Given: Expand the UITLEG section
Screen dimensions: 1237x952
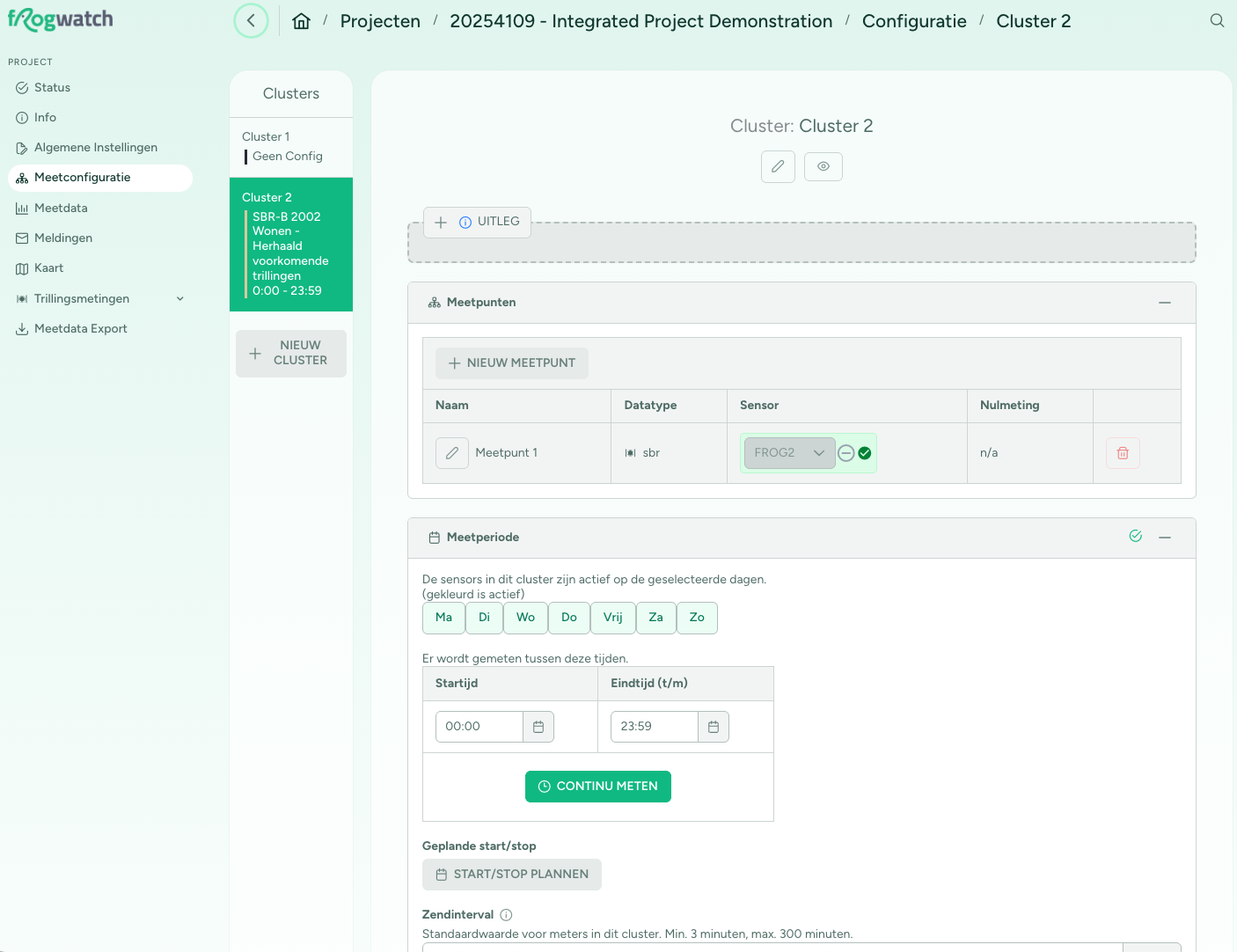Looking at the screenshot, I should click(478, 222).
